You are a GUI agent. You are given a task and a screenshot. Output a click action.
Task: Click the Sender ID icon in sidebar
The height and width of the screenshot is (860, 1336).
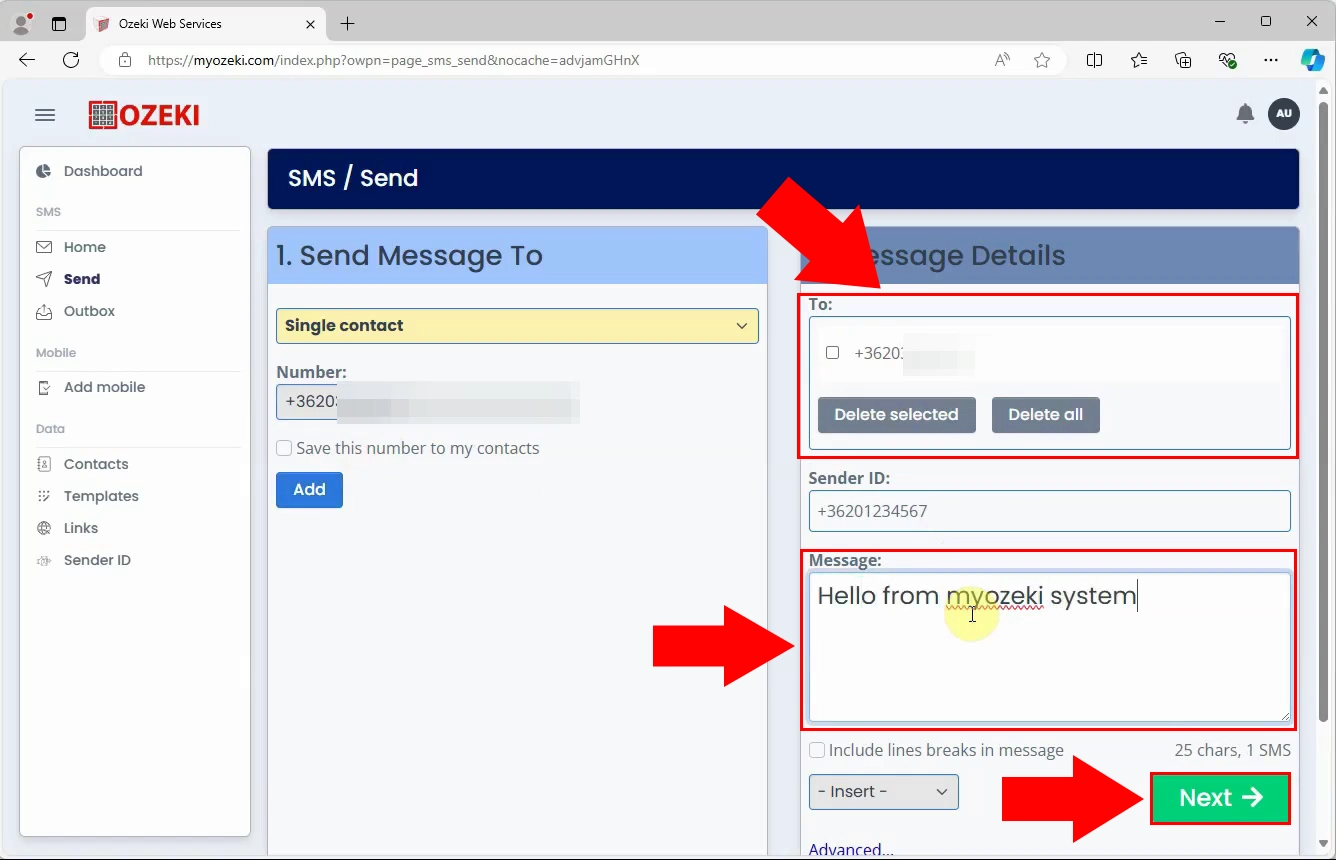pos(44,560)
